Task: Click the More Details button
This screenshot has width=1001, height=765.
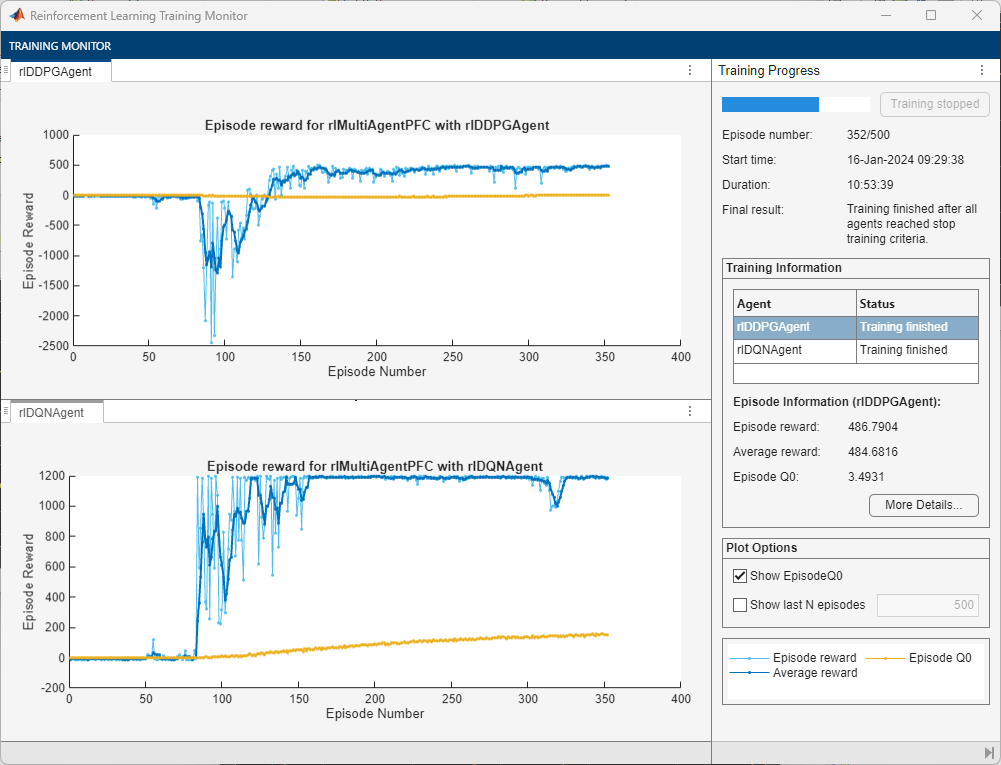Action: click(923, 505)
